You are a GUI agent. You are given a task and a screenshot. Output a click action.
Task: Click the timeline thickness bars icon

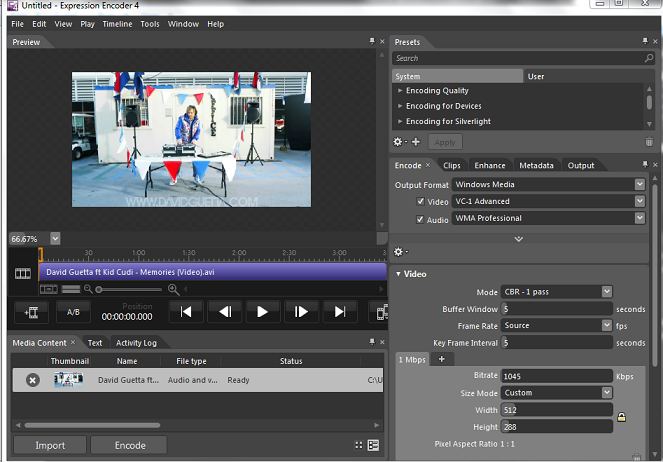click(71, 289)
